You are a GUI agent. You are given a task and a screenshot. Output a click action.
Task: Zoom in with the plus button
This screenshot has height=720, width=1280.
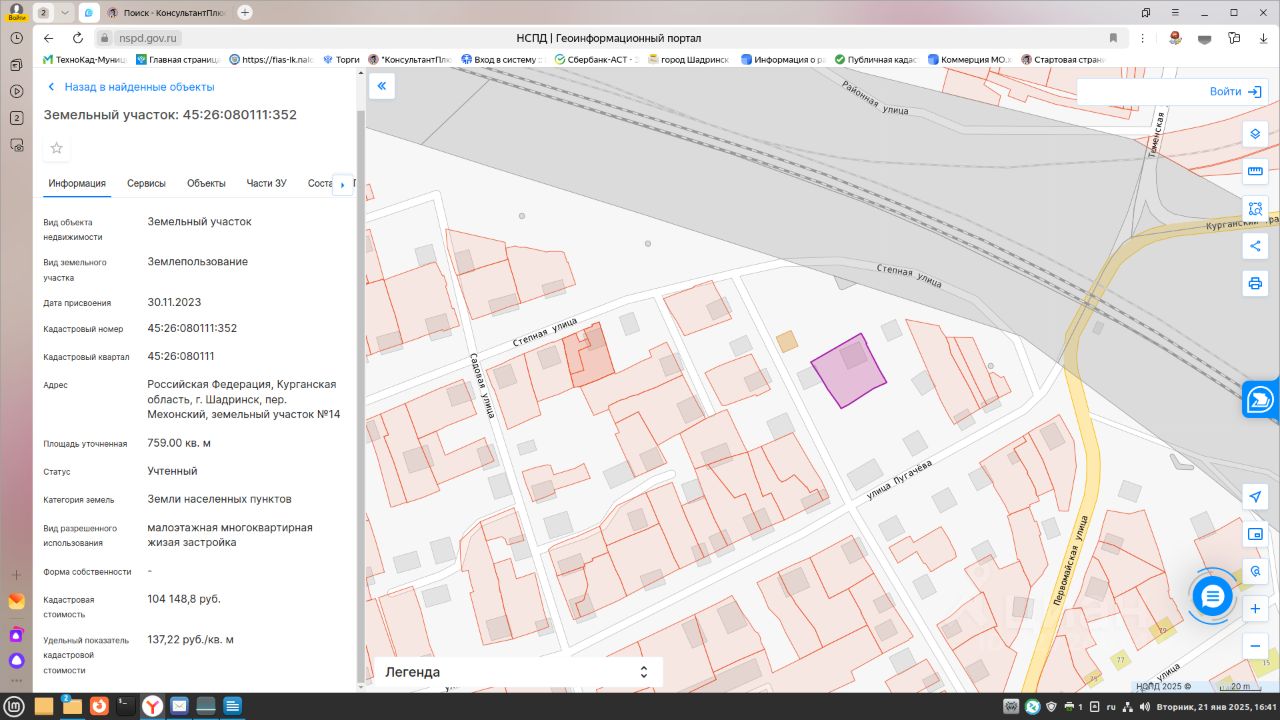point(1255,608)
